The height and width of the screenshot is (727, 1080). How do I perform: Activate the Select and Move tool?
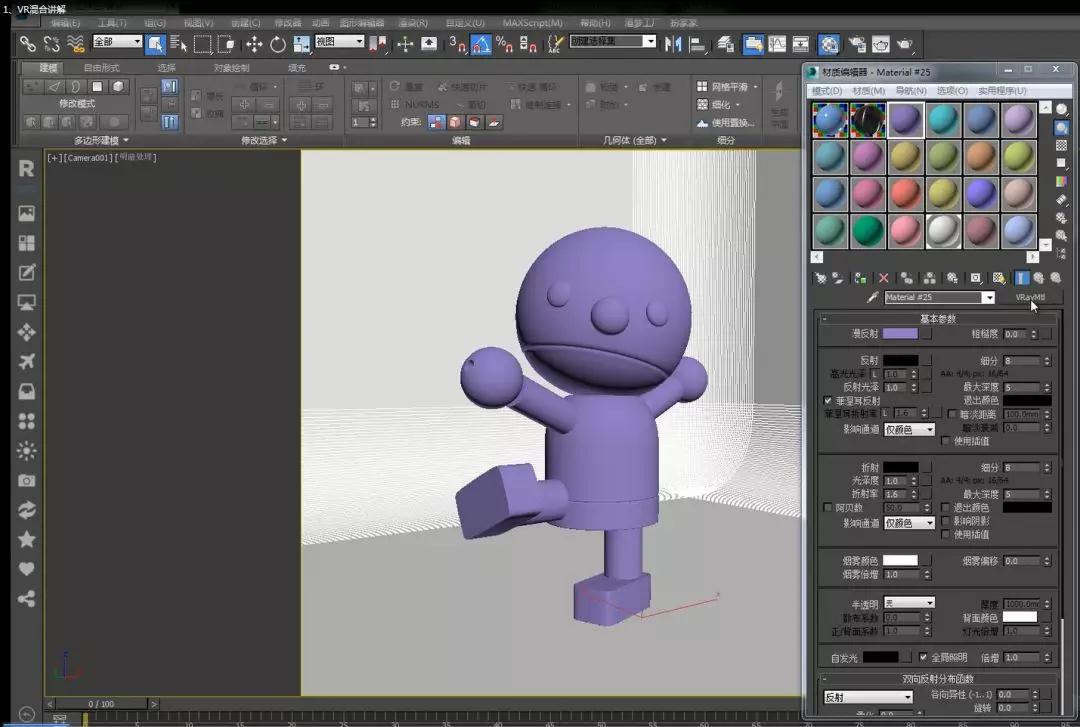coord(254,45)
